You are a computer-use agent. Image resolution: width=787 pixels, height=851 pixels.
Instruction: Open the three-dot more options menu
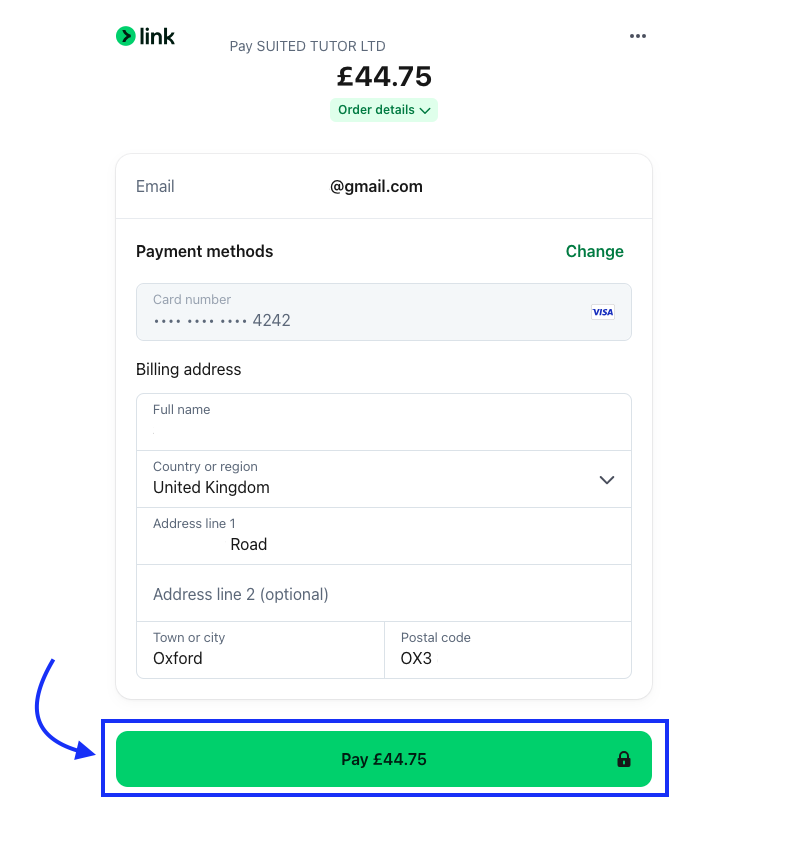638,36
